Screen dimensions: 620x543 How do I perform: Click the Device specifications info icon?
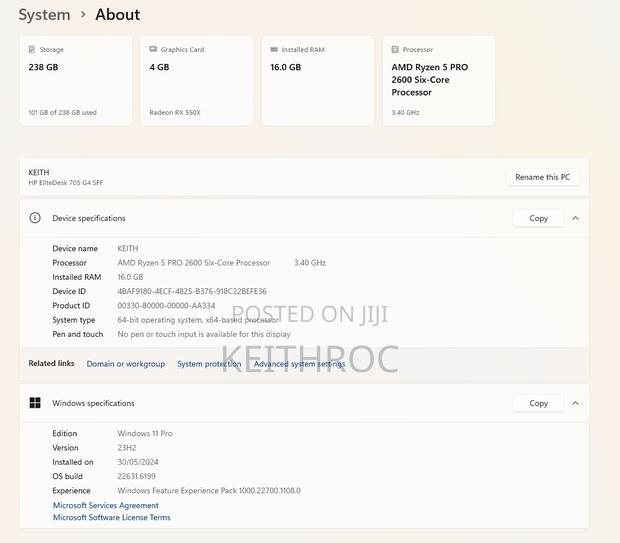click(x=35, y=218)
